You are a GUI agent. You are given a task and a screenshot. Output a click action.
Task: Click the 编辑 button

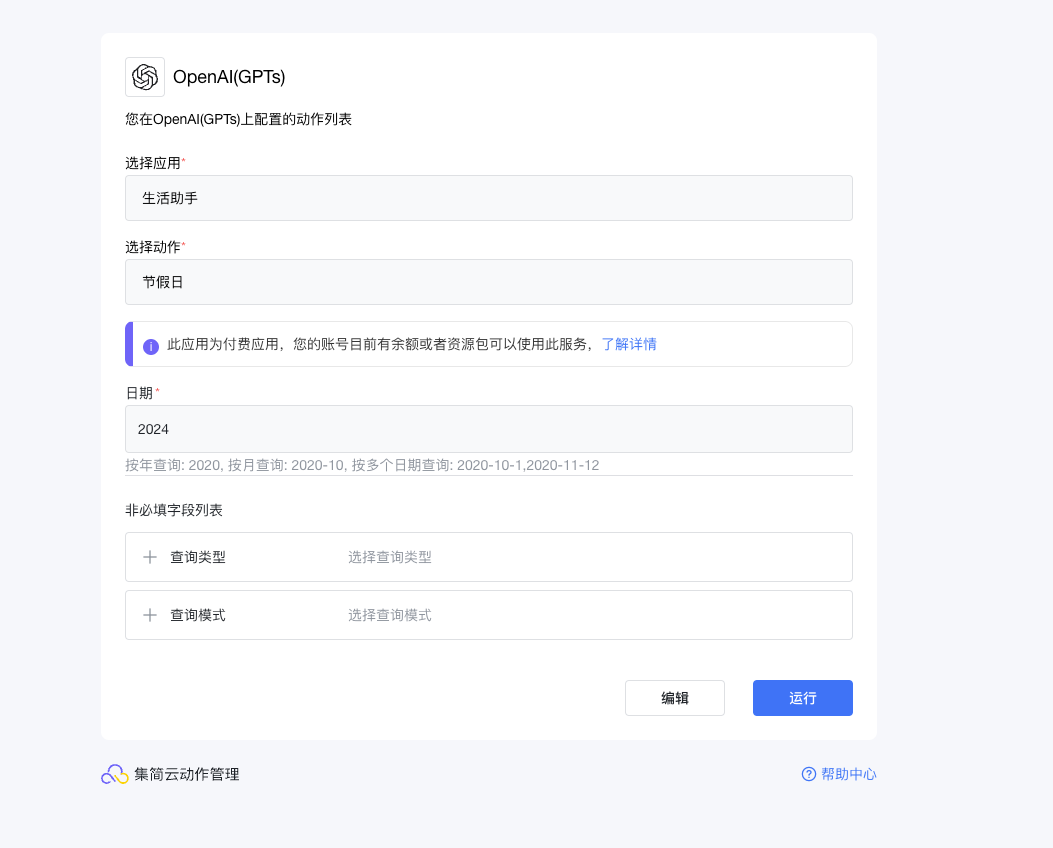pyautogui.click(x=675, y=698)
